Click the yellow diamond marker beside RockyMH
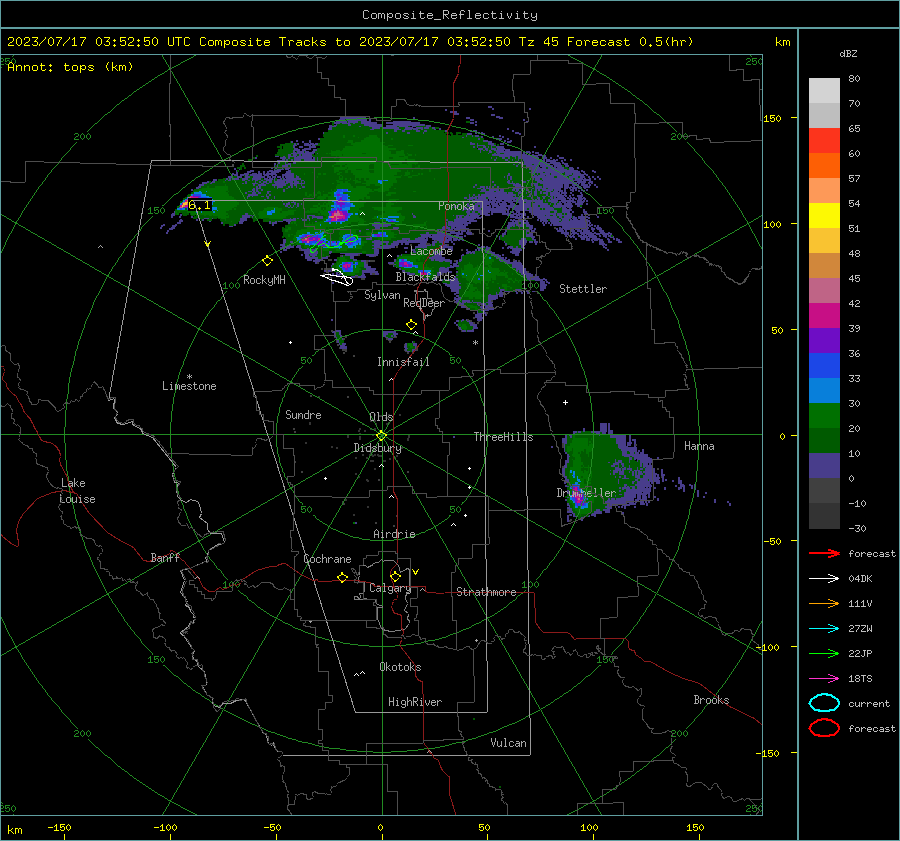This screenshot has height=841, width=900. click(267, 261)
